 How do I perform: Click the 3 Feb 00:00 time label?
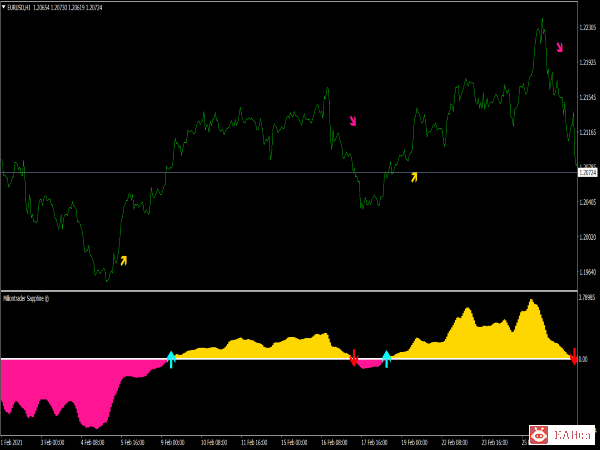pos(52,443)
